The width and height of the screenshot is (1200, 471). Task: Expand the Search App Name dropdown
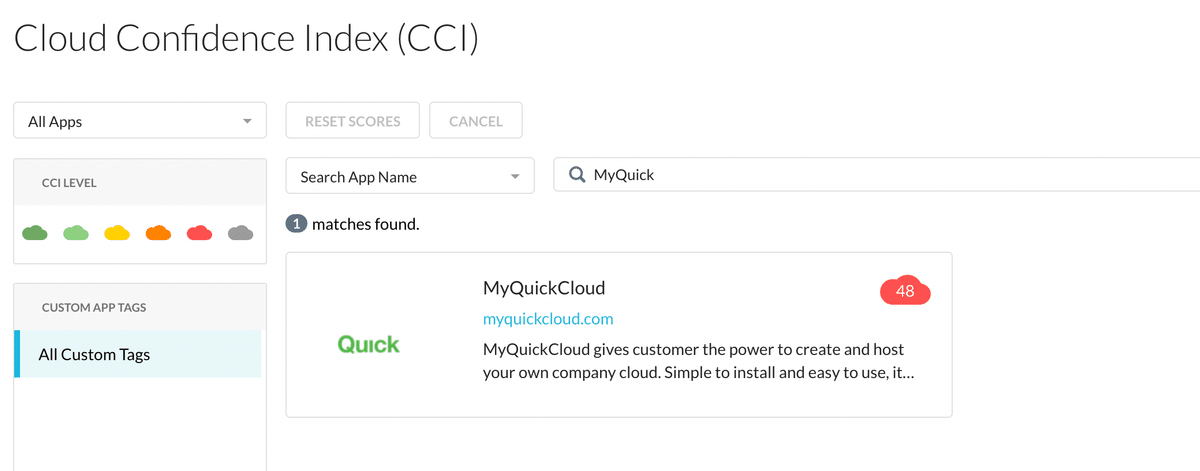[410, 176]
